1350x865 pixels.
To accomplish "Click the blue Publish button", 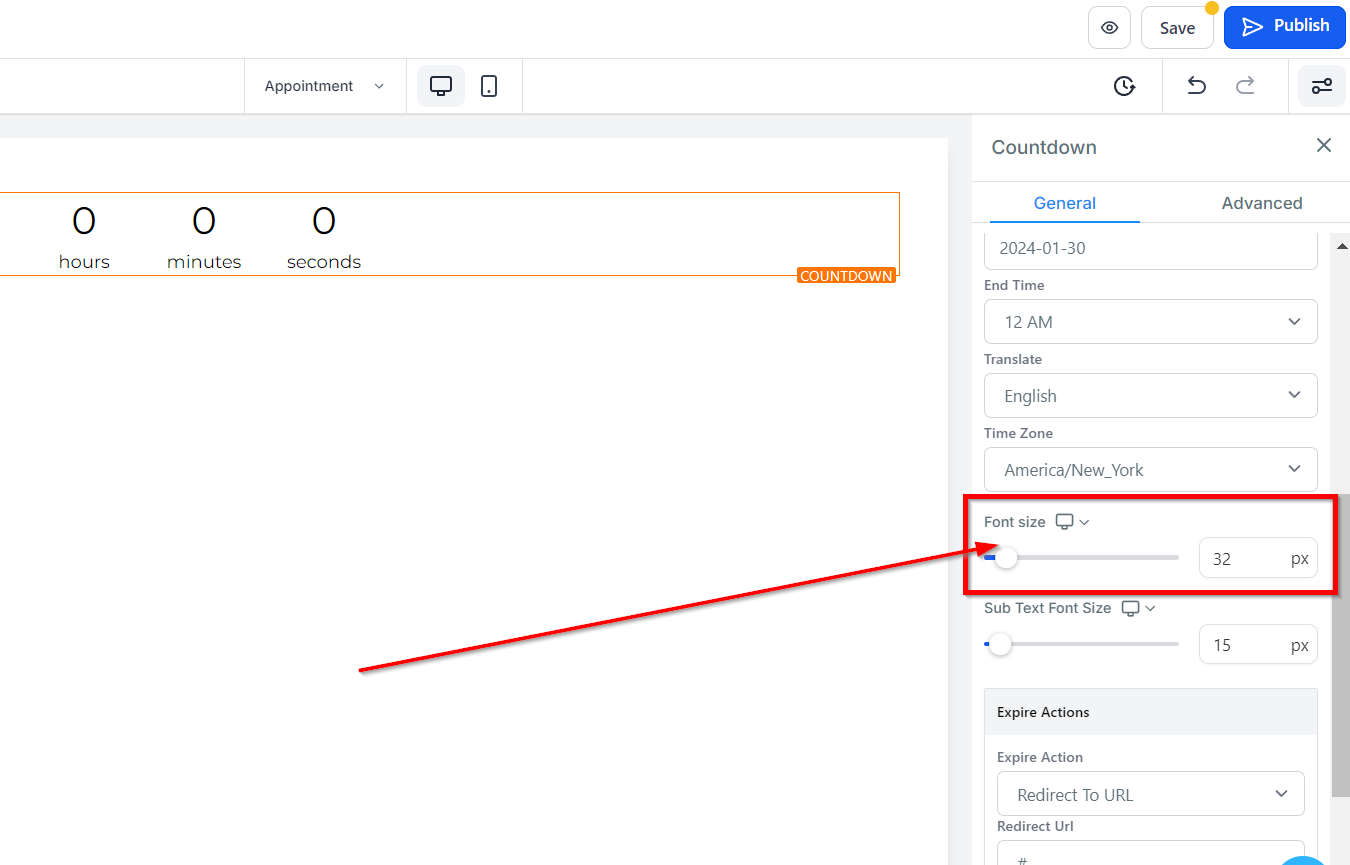I will click(1284, 27).
